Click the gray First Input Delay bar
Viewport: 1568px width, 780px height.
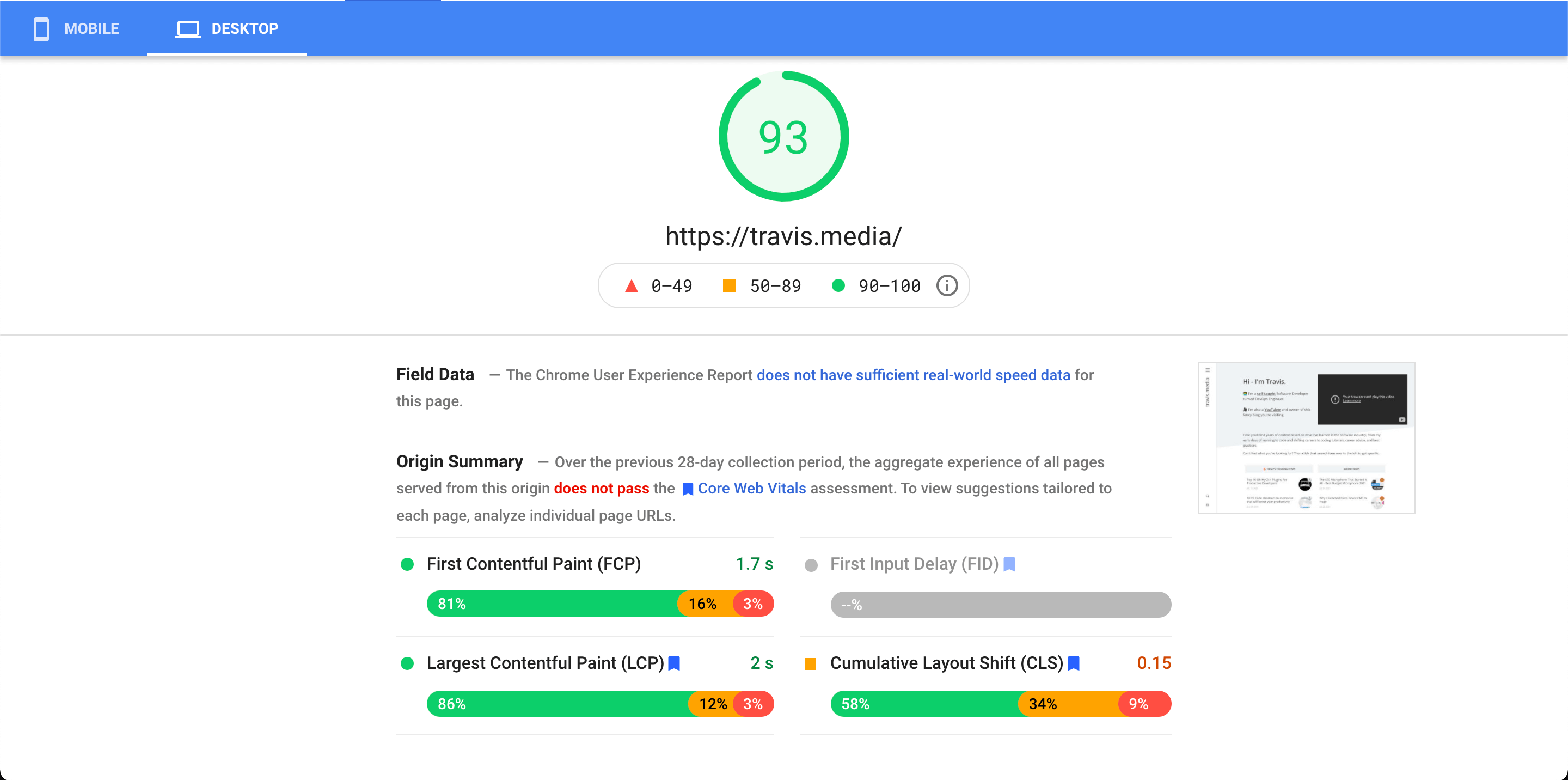1001,605
